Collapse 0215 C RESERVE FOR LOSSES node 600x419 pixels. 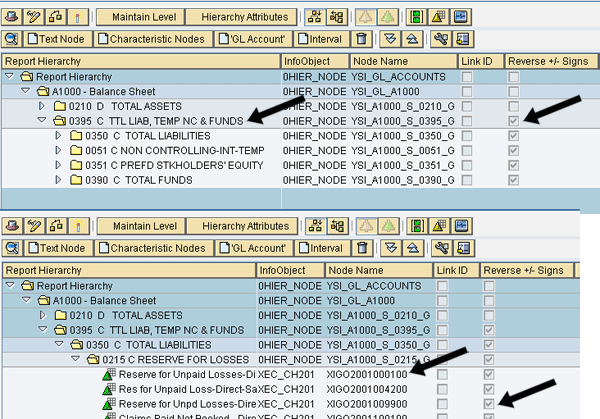75,358
